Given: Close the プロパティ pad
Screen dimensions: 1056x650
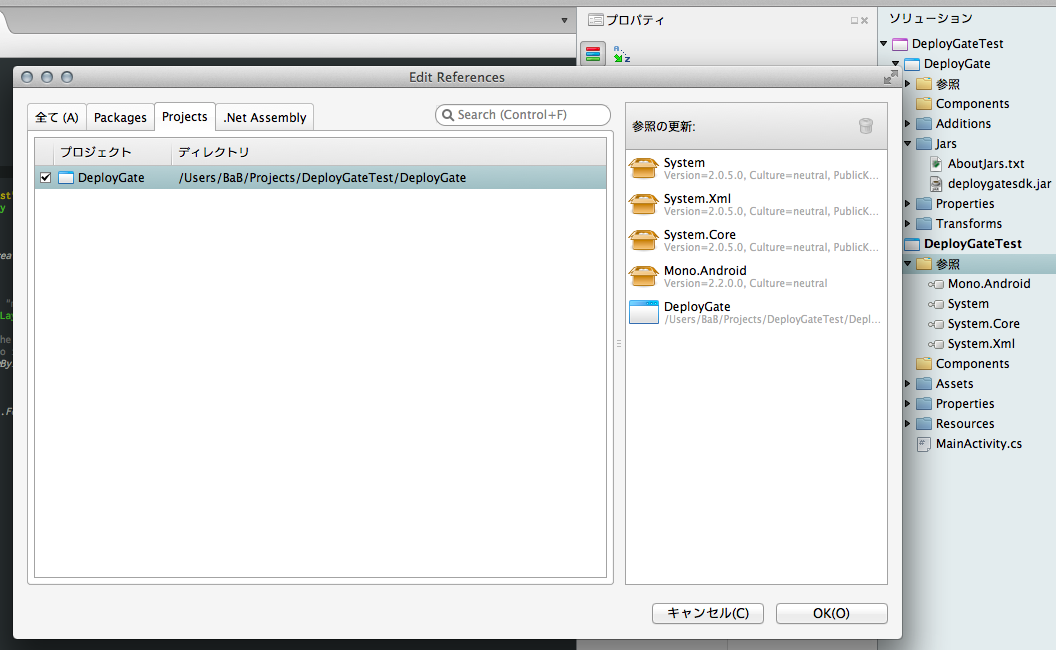Looking at the screenshot, I should tap(864, 21).
